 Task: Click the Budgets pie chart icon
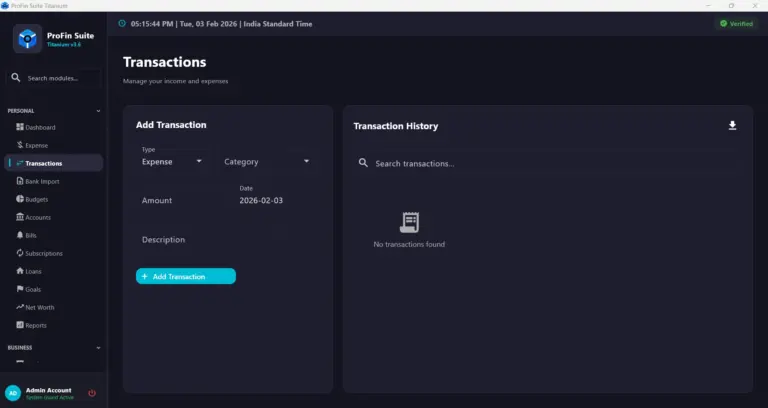20,199
